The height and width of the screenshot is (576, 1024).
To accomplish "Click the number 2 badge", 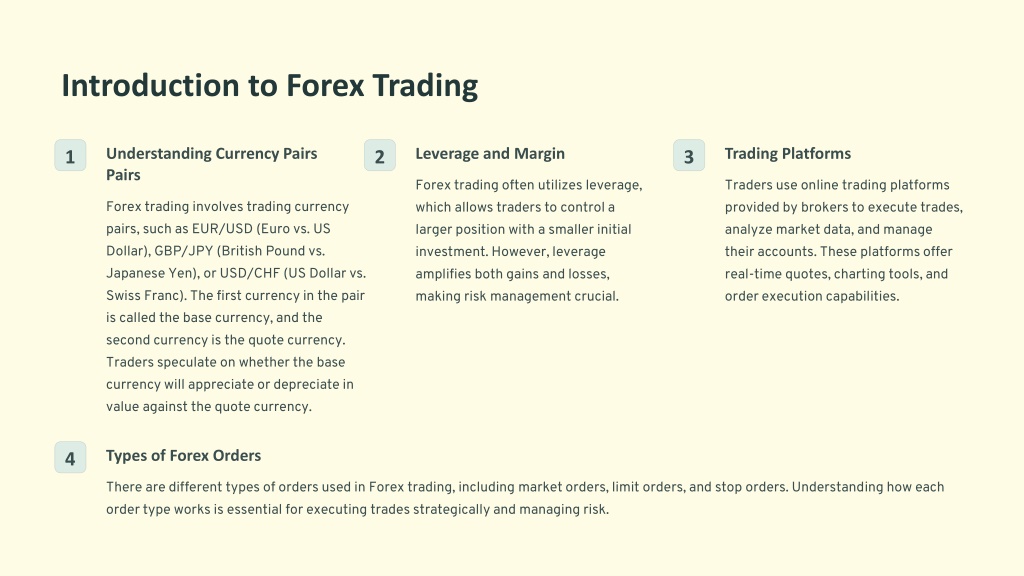I will 379,155.
